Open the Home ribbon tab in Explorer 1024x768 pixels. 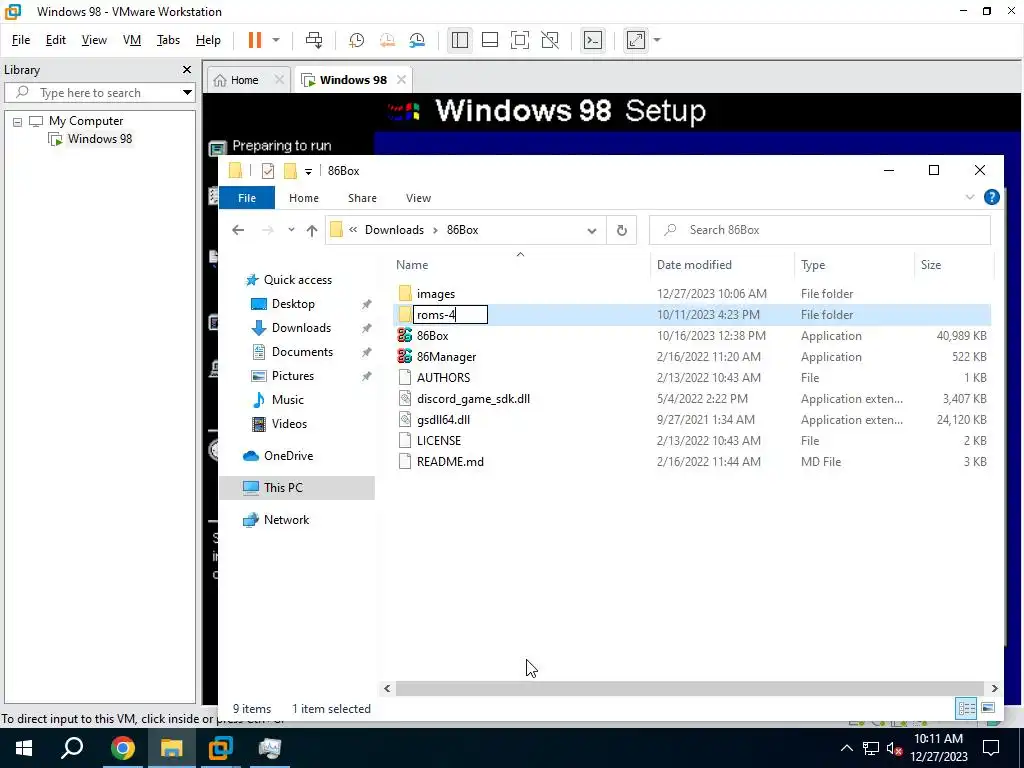point(304,198)
